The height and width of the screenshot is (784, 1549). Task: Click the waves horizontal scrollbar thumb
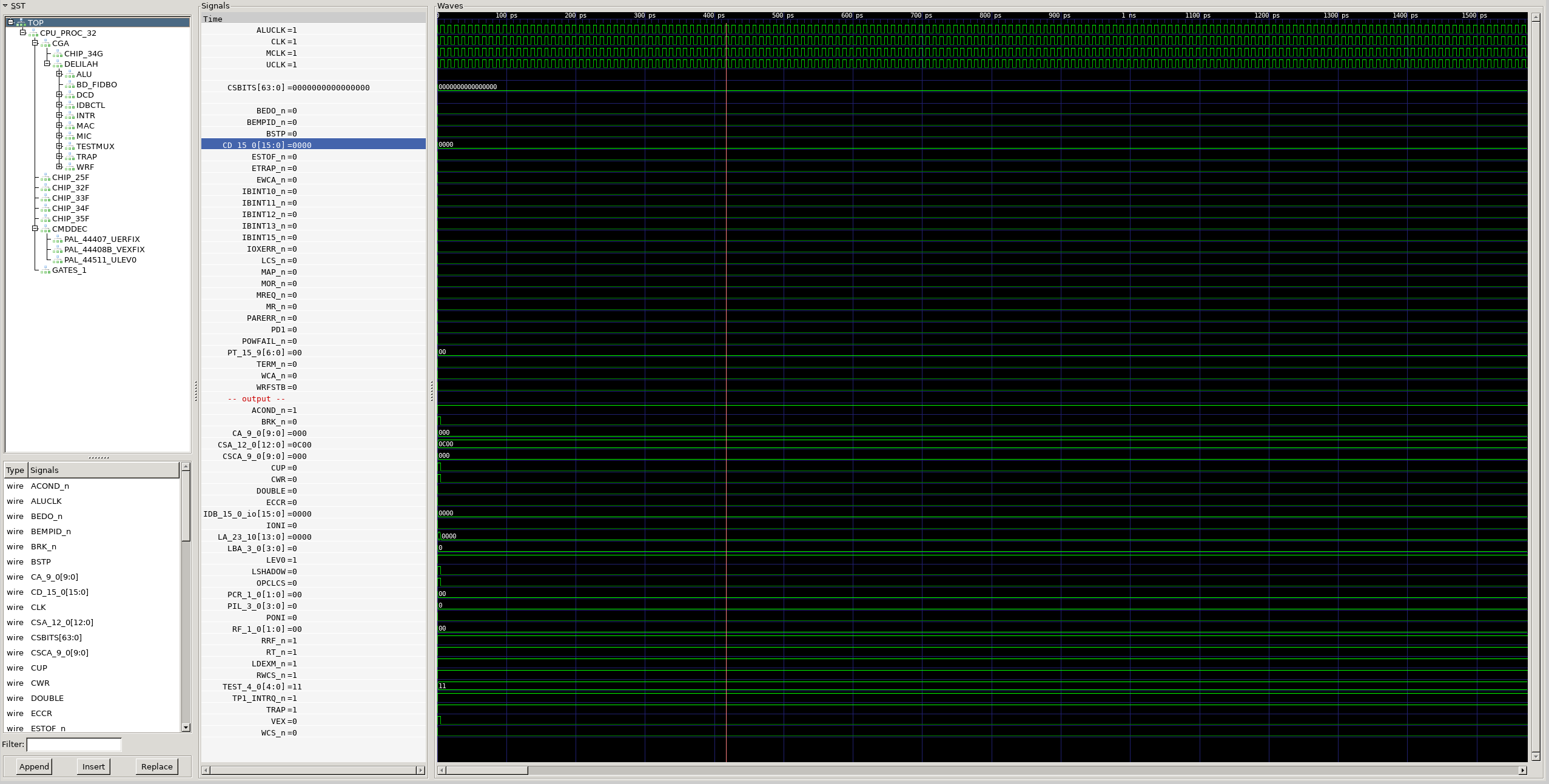pyautogui.click(x=487, y=770)
